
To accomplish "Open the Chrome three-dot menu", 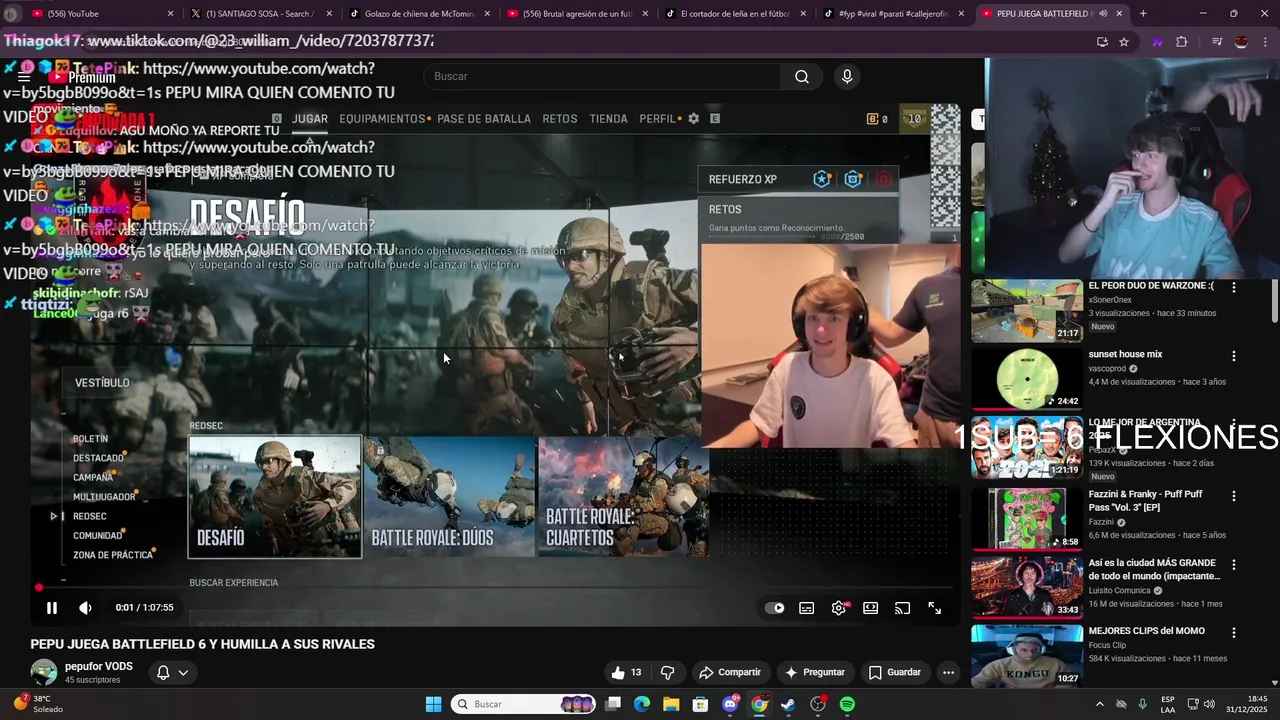I will pyautogui.click(x=1265, y=42).
